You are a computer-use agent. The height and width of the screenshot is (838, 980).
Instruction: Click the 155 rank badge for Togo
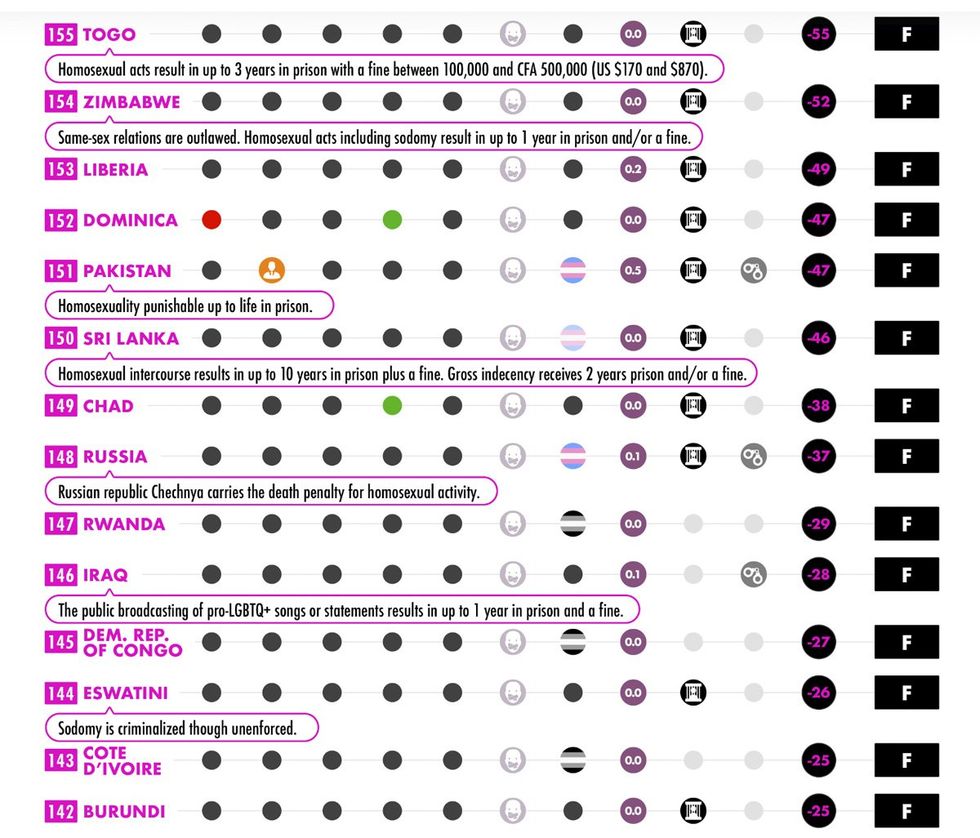coord(61,35)
